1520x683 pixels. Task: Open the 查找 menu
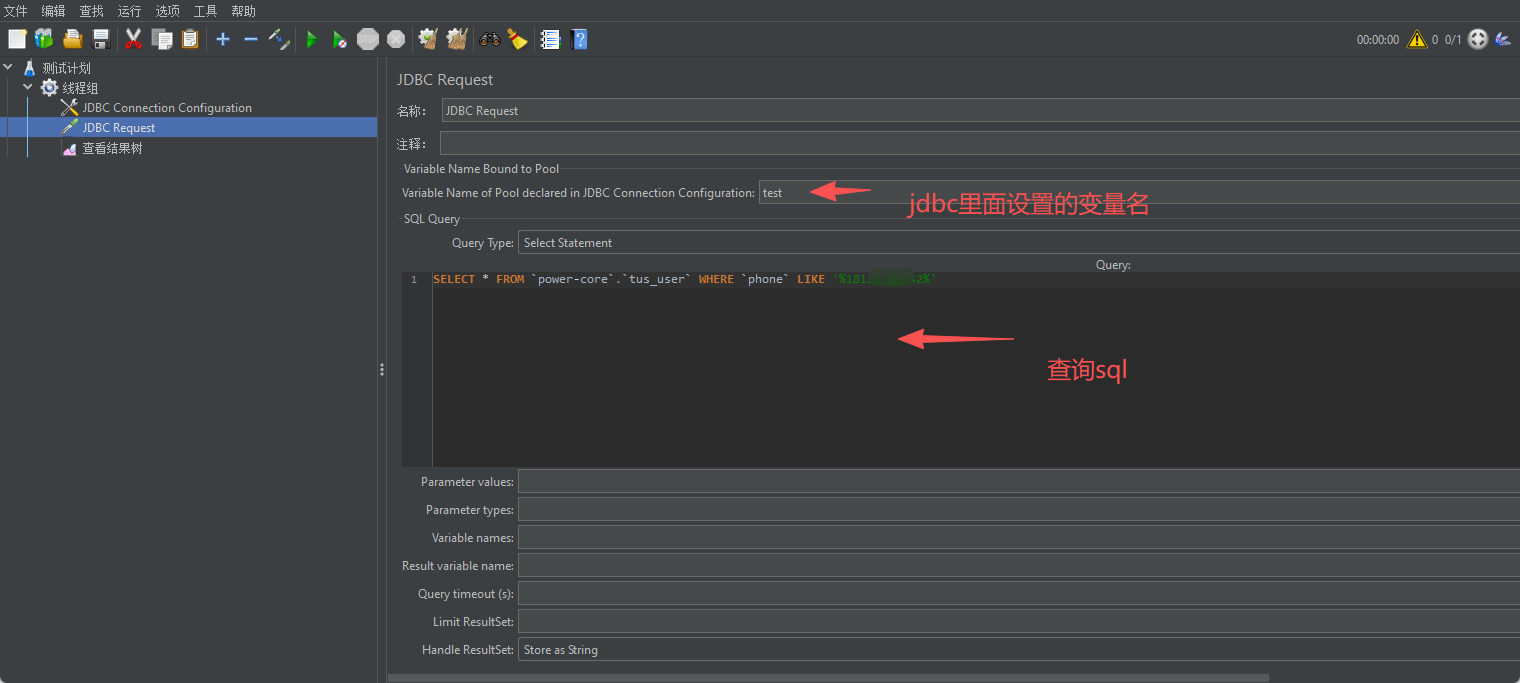[x=91, y=11]
